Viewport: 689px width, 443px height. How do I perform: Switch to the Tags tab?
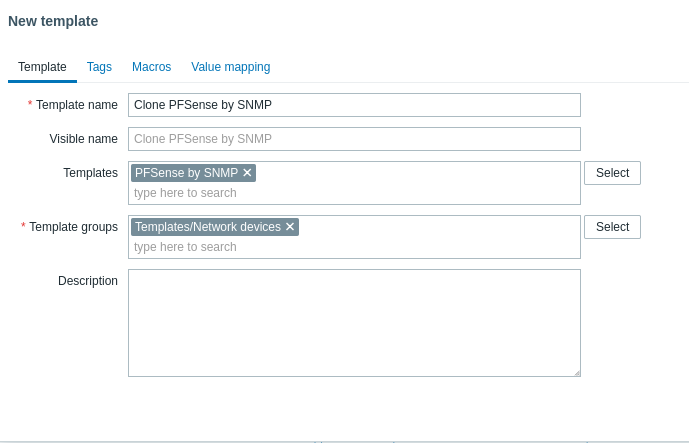point(99,67)
